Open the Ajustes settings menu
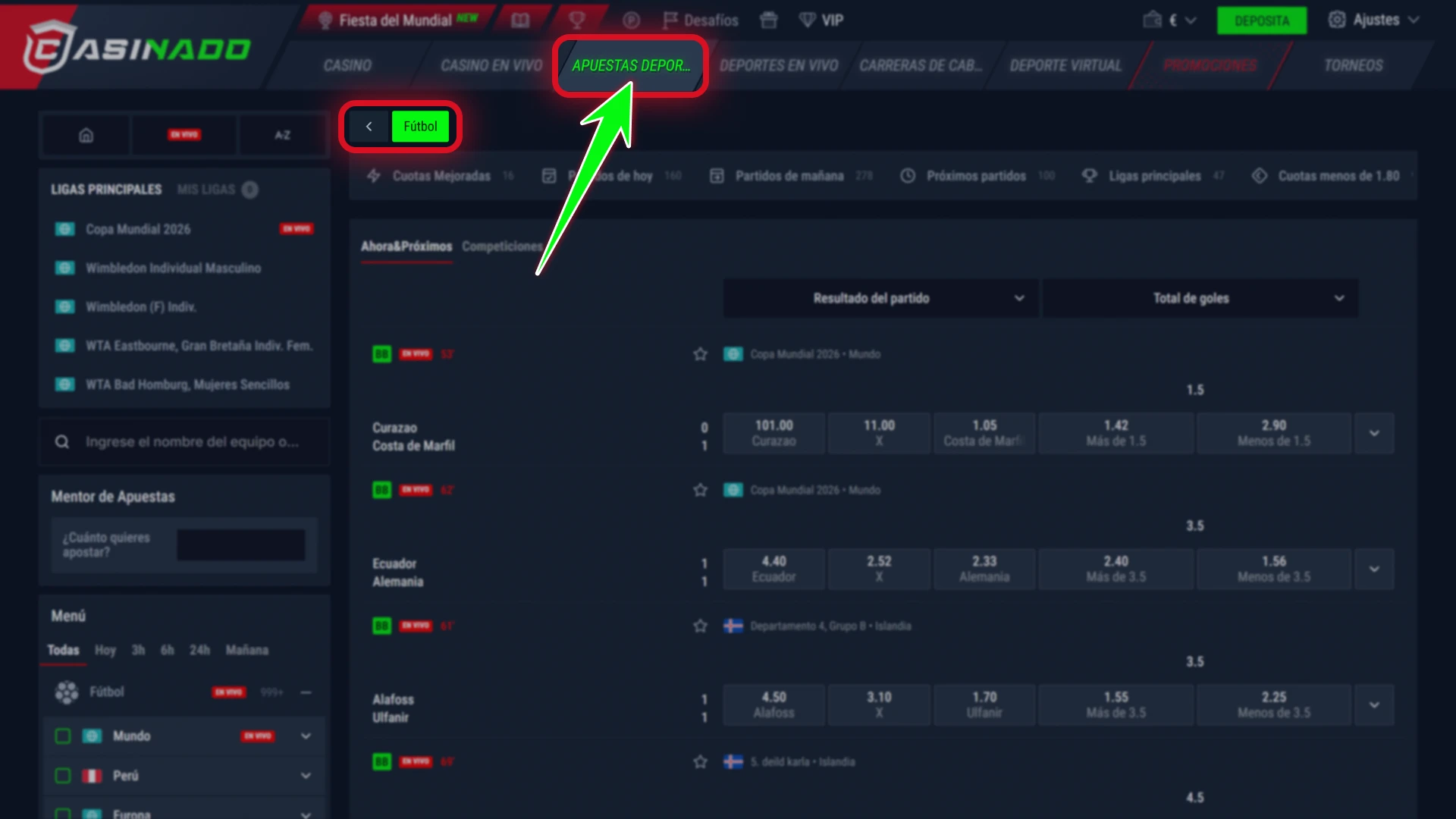 point(1373,20)
